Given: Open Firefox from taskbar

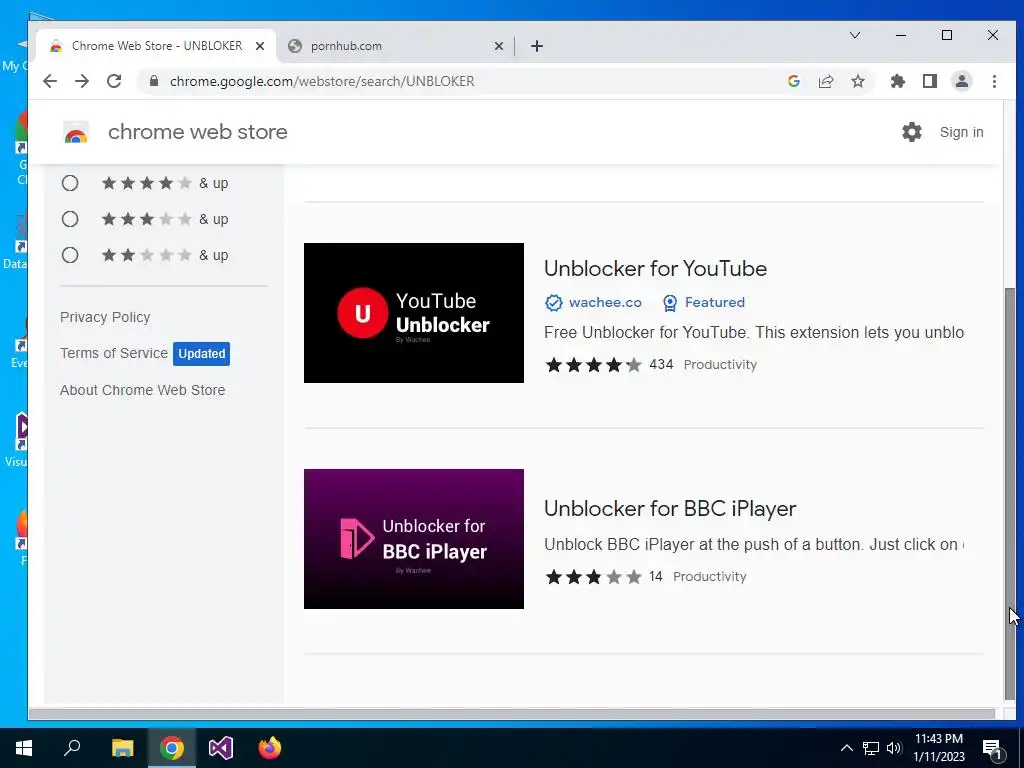Looking at the screenshot, I should coord(270,748).
